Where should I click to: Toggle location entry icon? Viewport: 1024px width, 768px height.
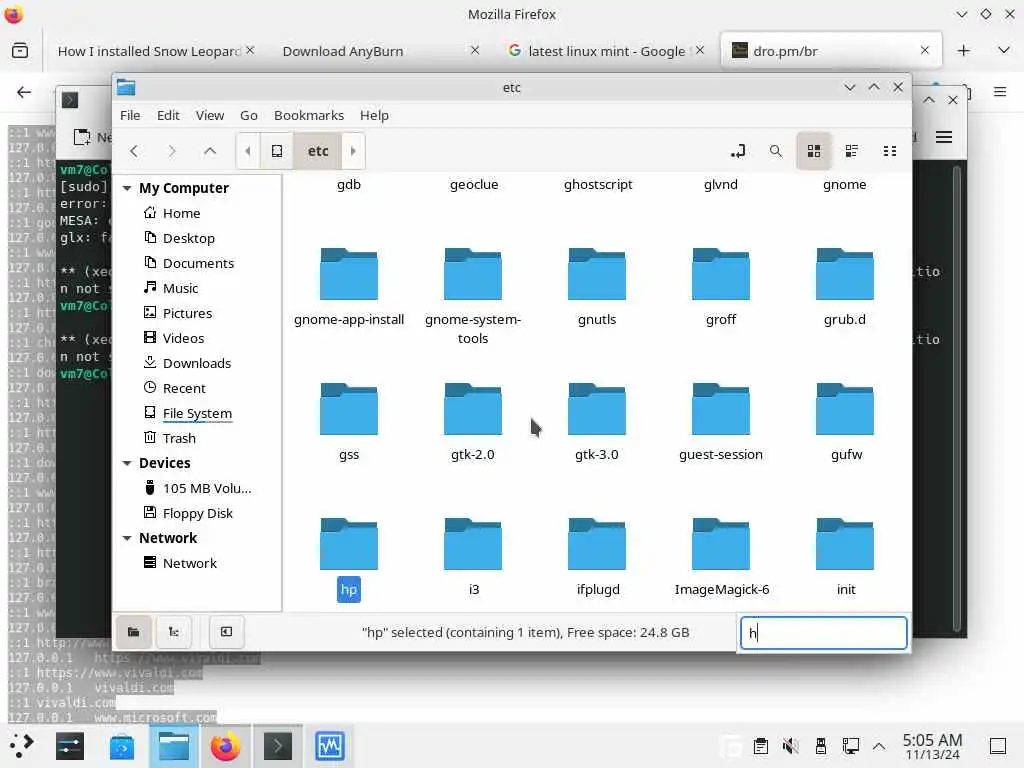point(737,151)
